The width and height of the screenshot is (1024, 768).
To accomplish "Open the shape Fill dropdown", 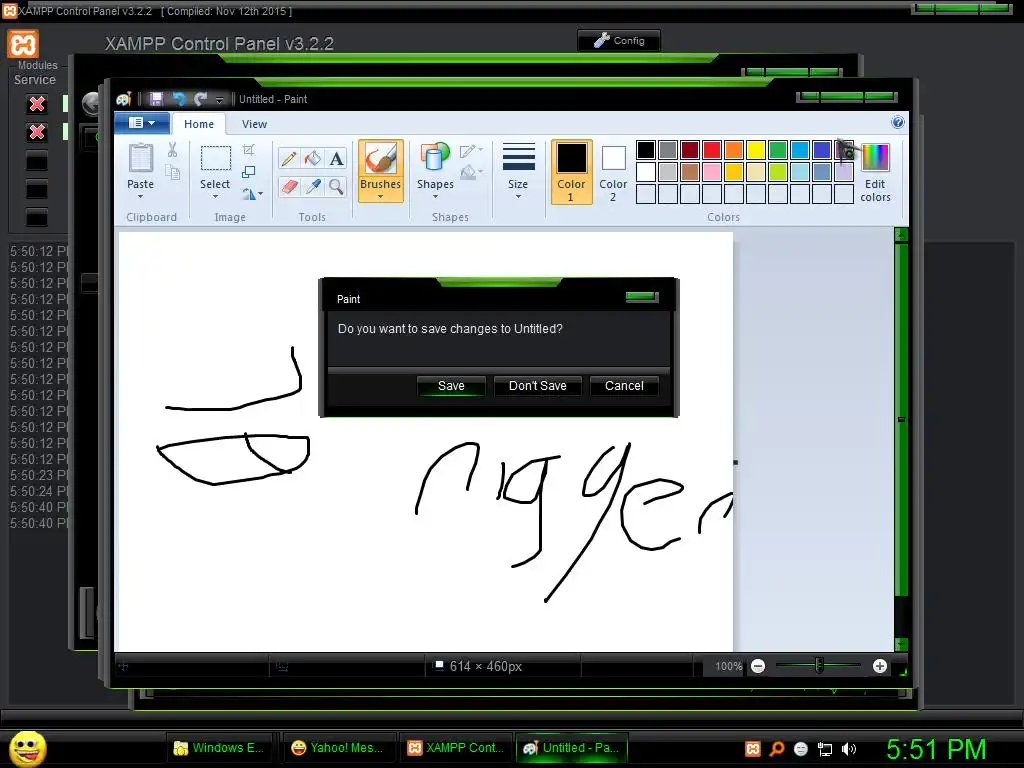I will click(x=471, y=173).
